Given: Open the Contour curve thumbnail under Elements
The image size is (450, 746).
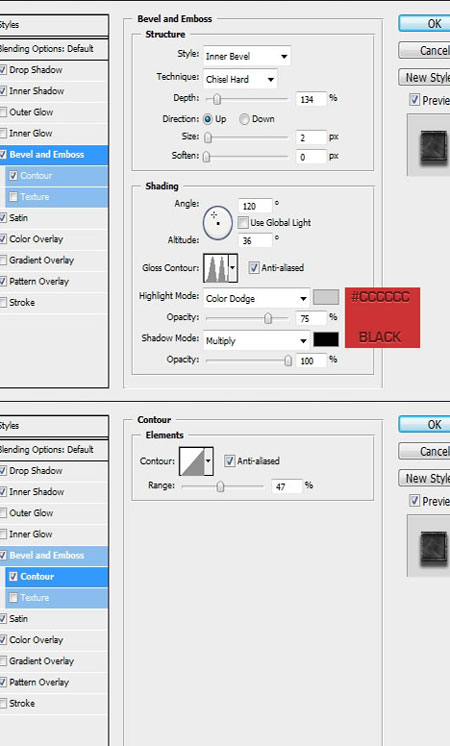Looking at the screenshot, I should (192, 461).
